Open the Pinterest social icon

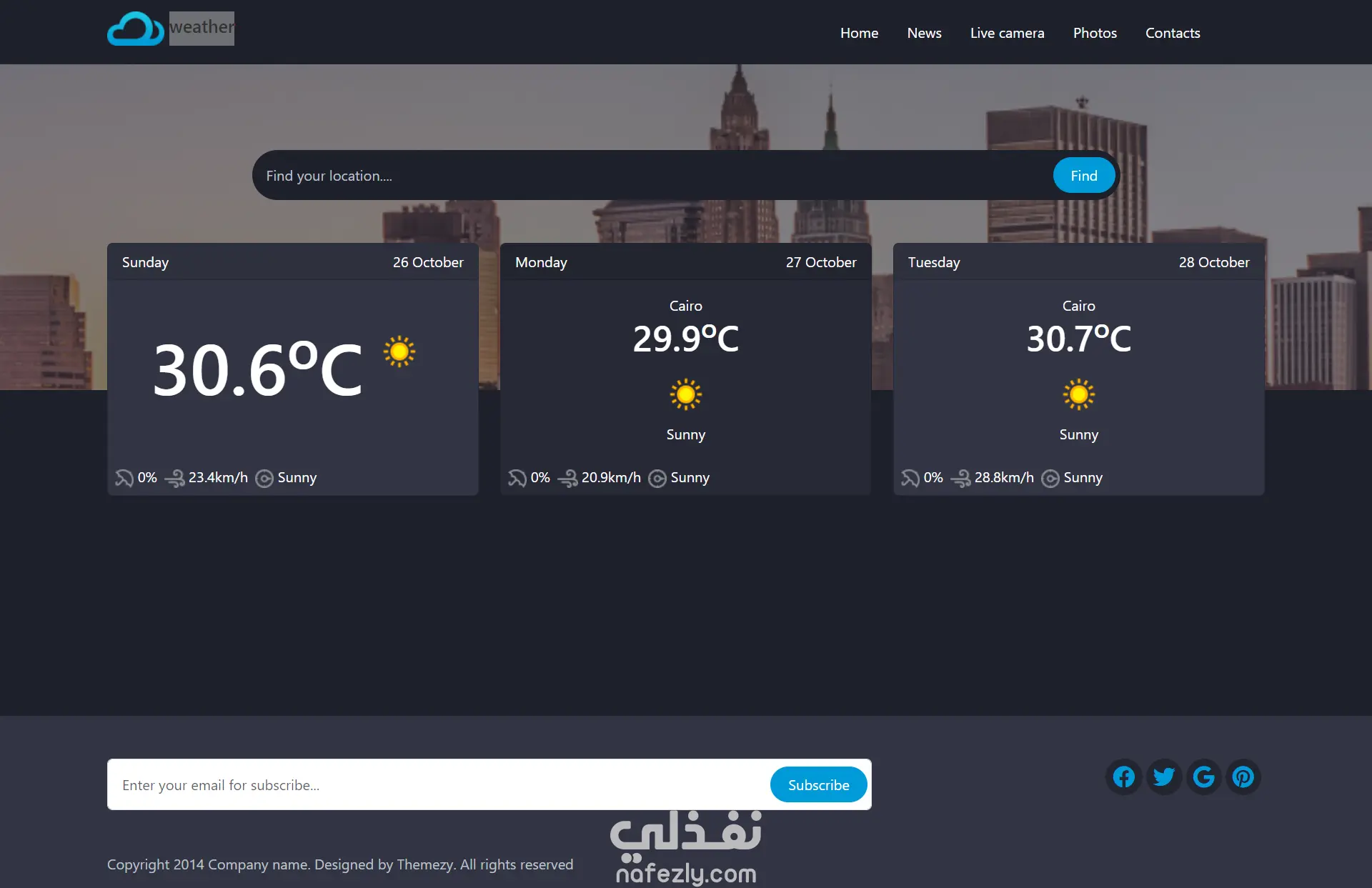point(1243,777)
